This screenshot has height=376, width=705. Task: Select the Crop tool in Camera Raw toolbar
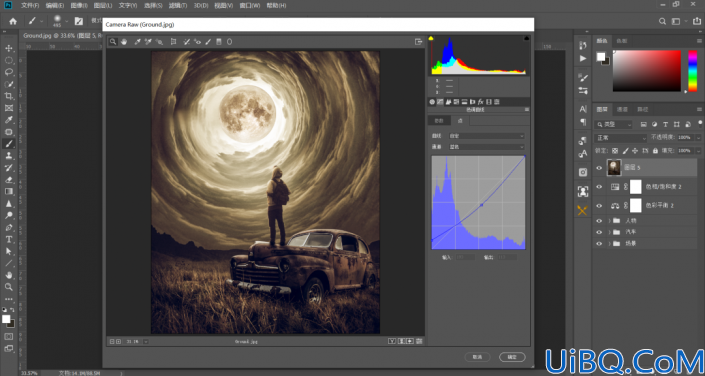click(173, 42)
